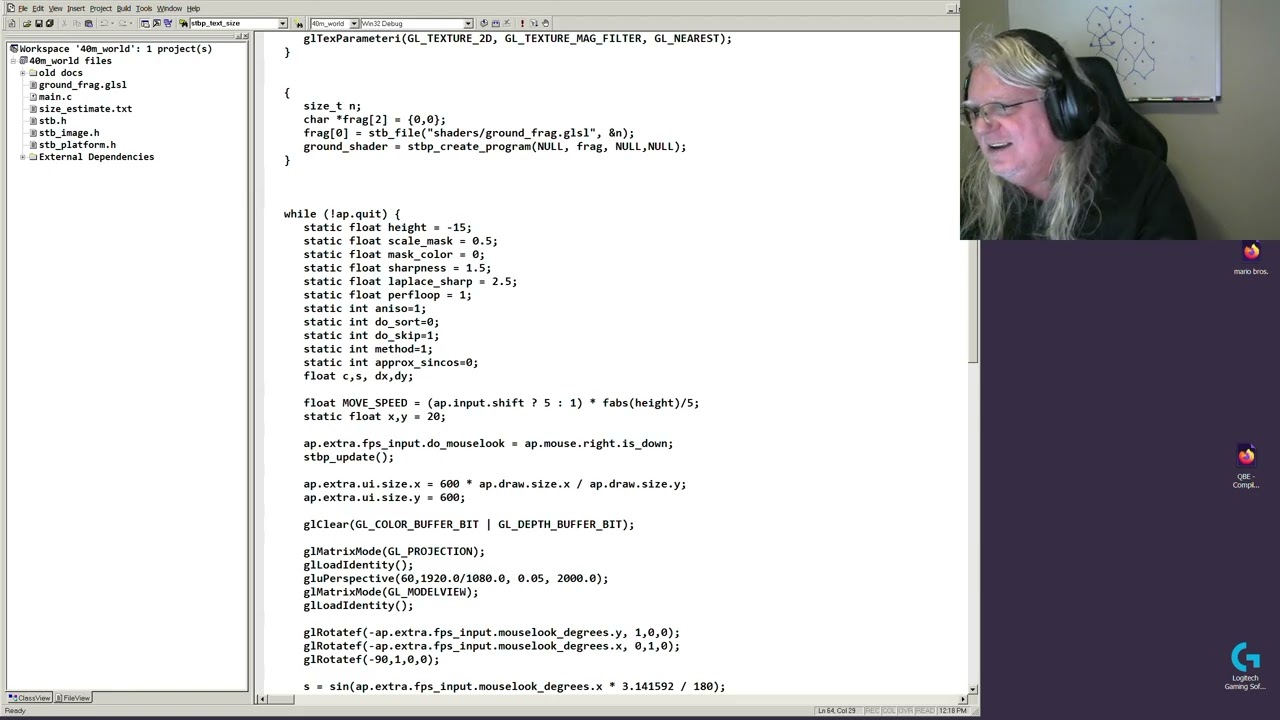
Task: Click the Undo toolbar icon
Action: pos(104,24)
